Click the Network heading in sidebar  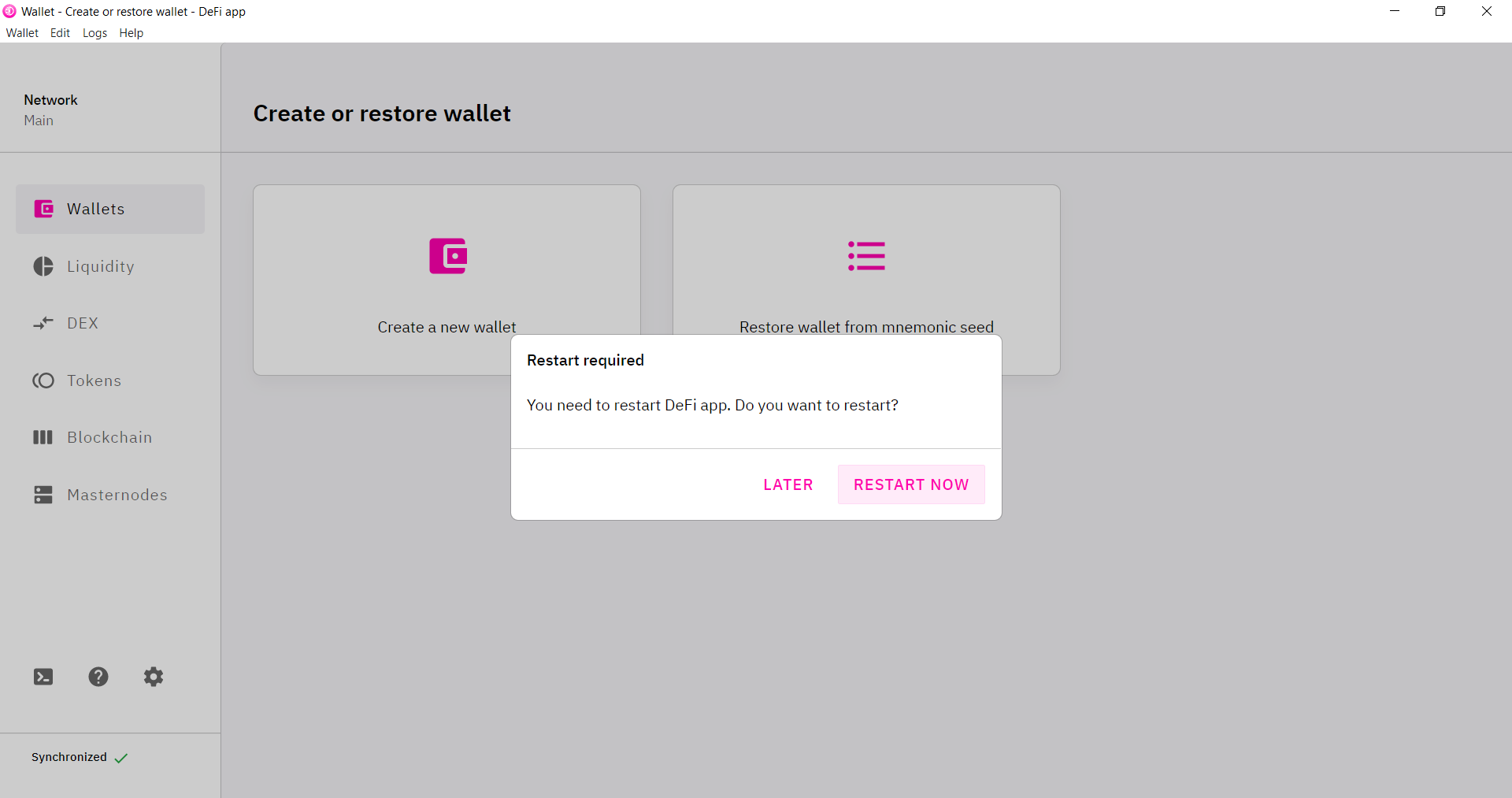click(50, 100)
